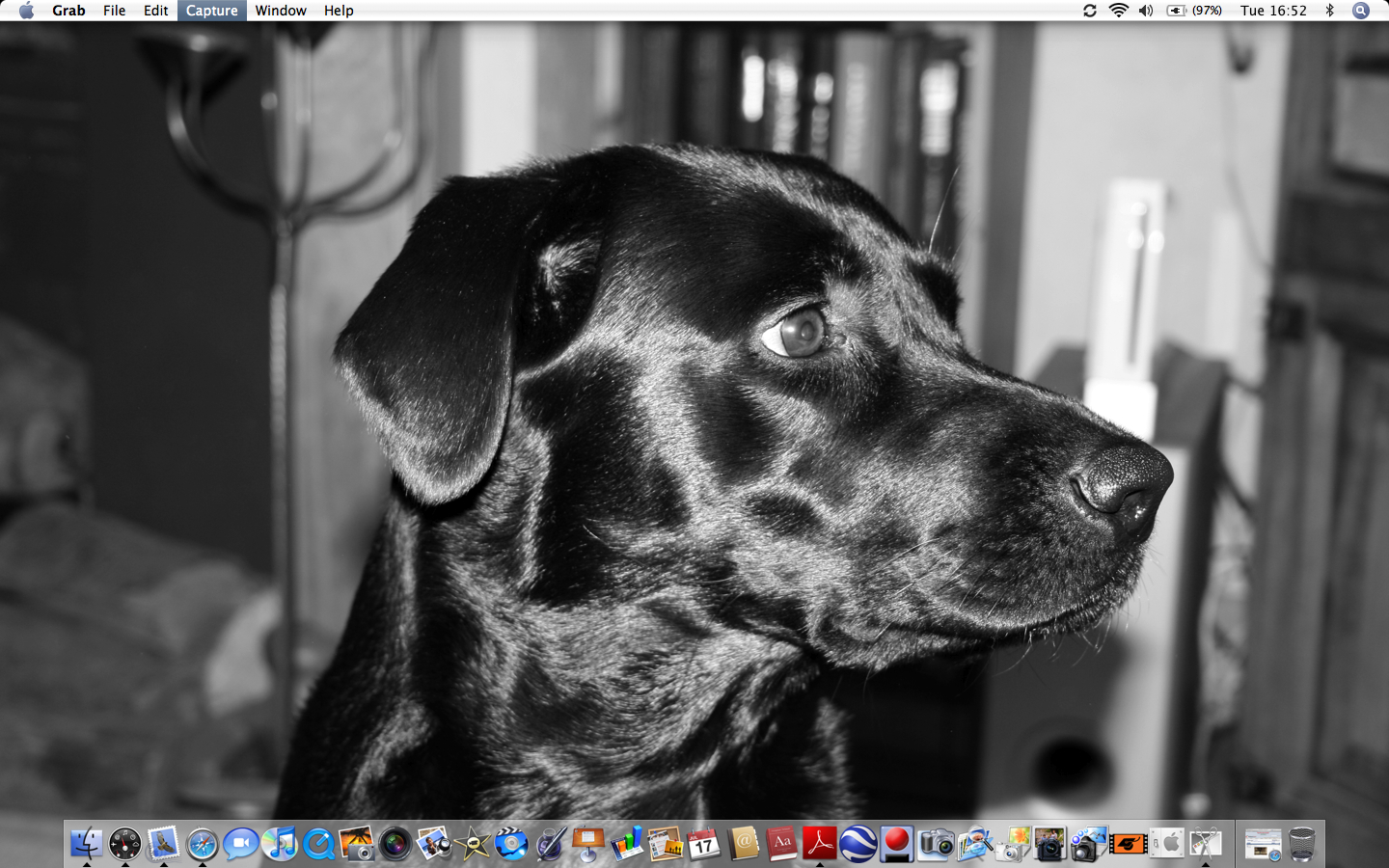Open Keynote podium icon
Screen dimensions: 1389x868
[x=588, y=844]
